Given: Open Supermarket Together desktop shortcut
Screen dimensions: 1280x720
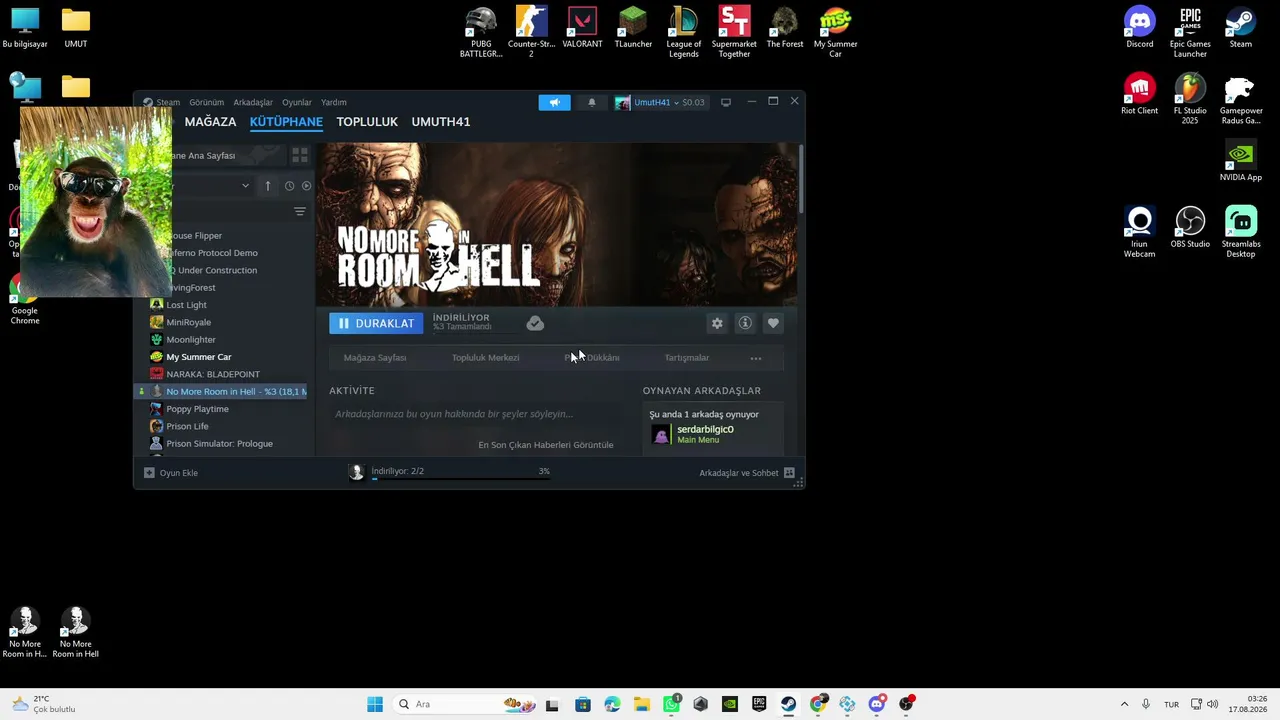Looking at the screenshot, I should [x=734, y=32].
